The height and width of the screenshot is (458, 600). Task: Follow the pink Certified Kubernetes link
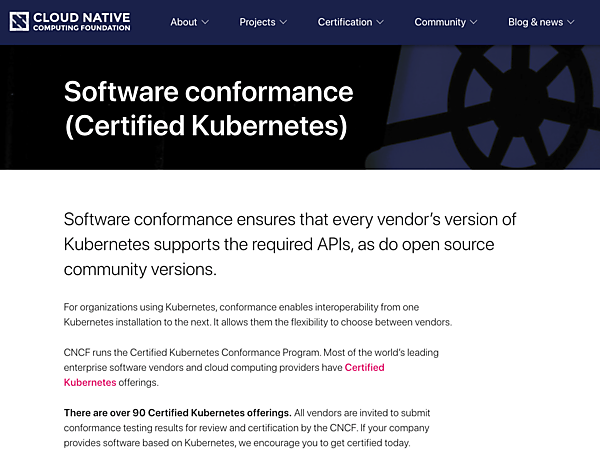(364, 368)
